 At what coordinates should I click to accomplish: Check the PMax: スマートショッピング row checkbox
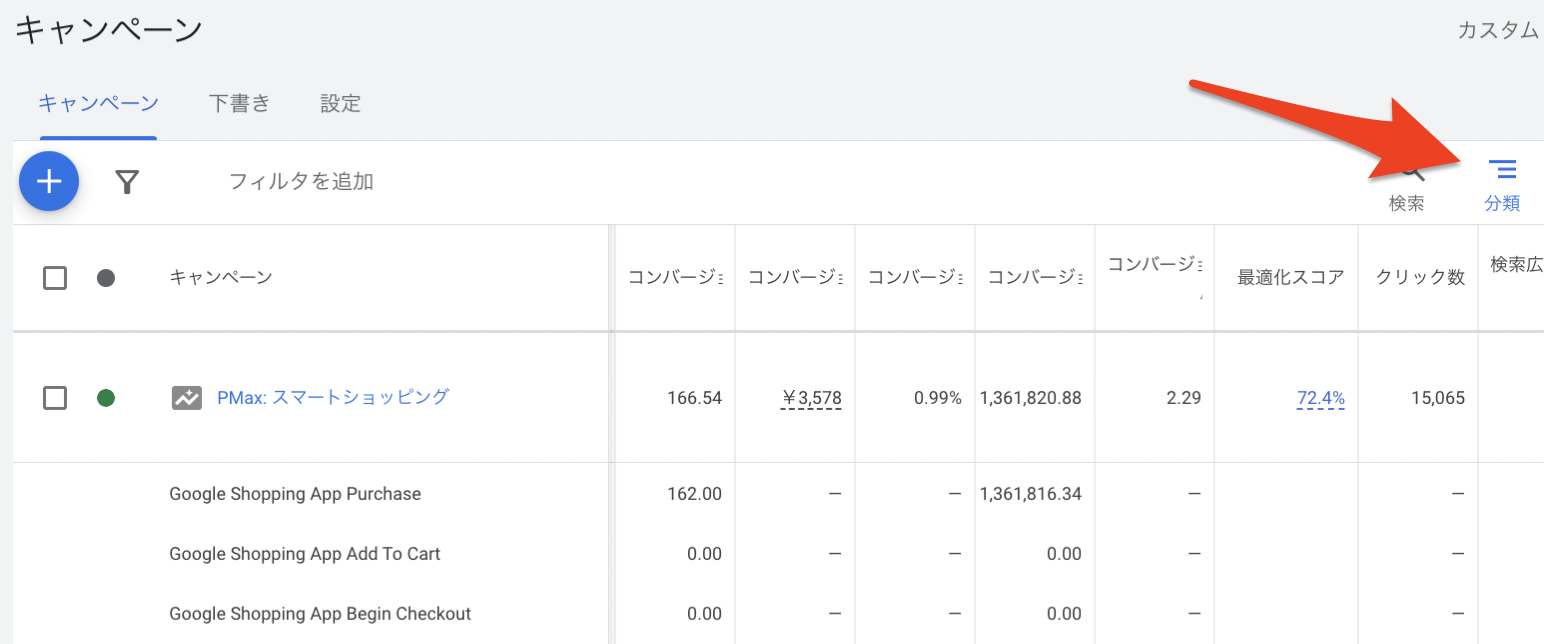pyautogui.click(x=55, y=398)
